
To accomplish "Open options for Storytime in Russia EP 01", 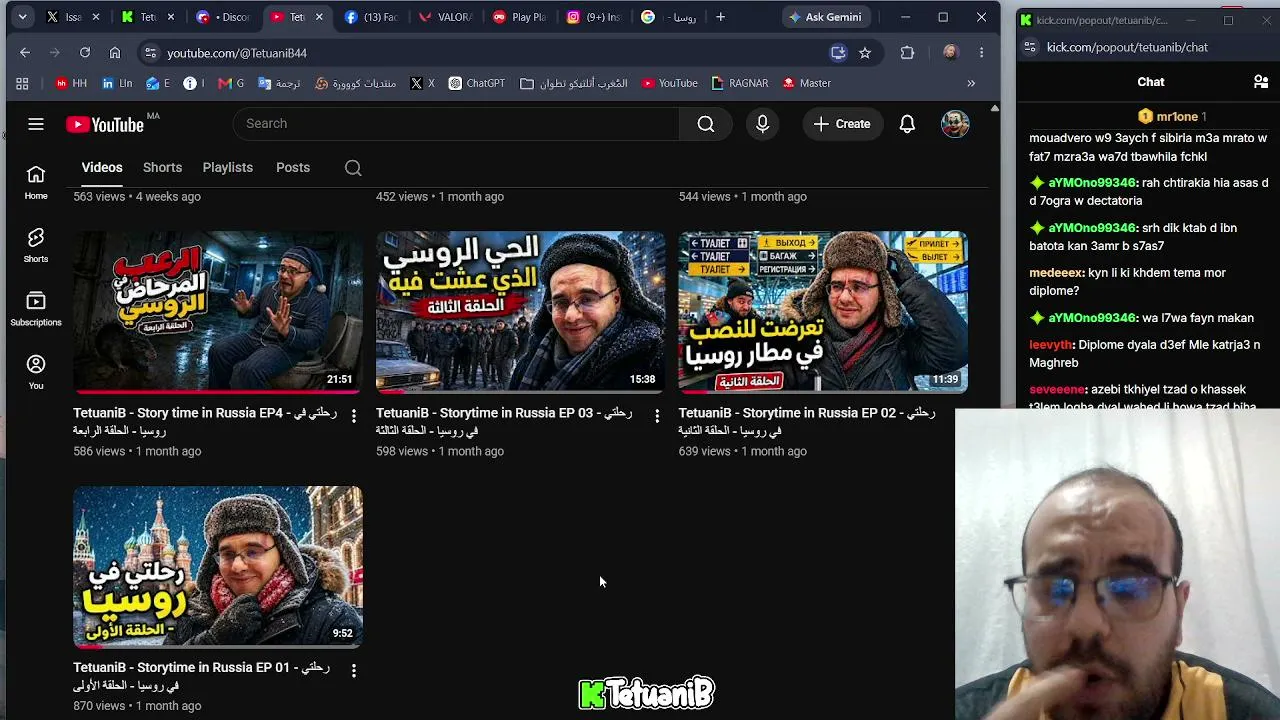I will coord(353,670).
